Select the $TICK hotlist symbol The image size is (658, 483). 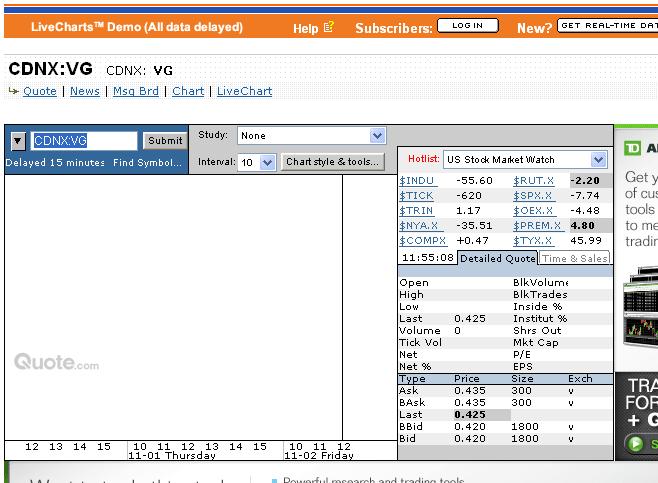pos(416,196)
